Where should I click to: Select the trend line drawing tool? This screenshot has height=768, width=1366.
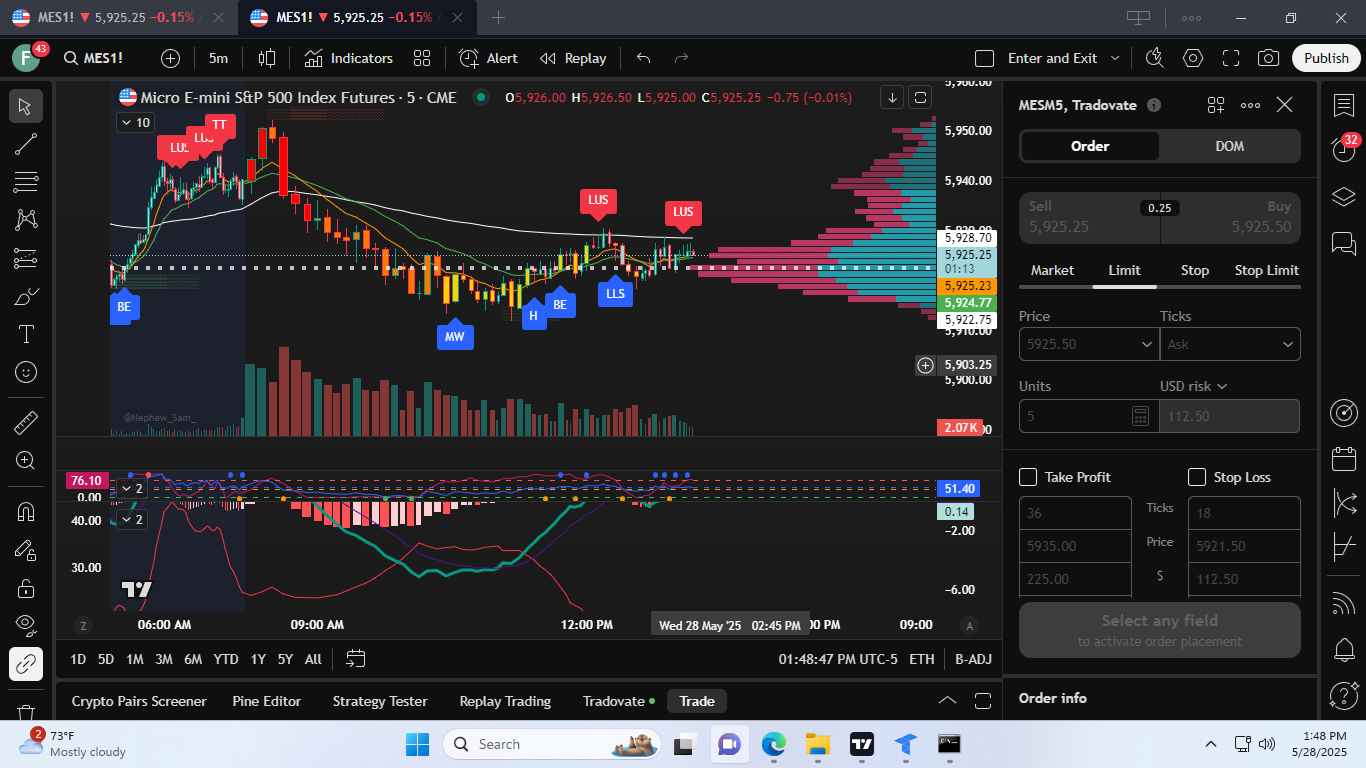[x=25, y=143]
